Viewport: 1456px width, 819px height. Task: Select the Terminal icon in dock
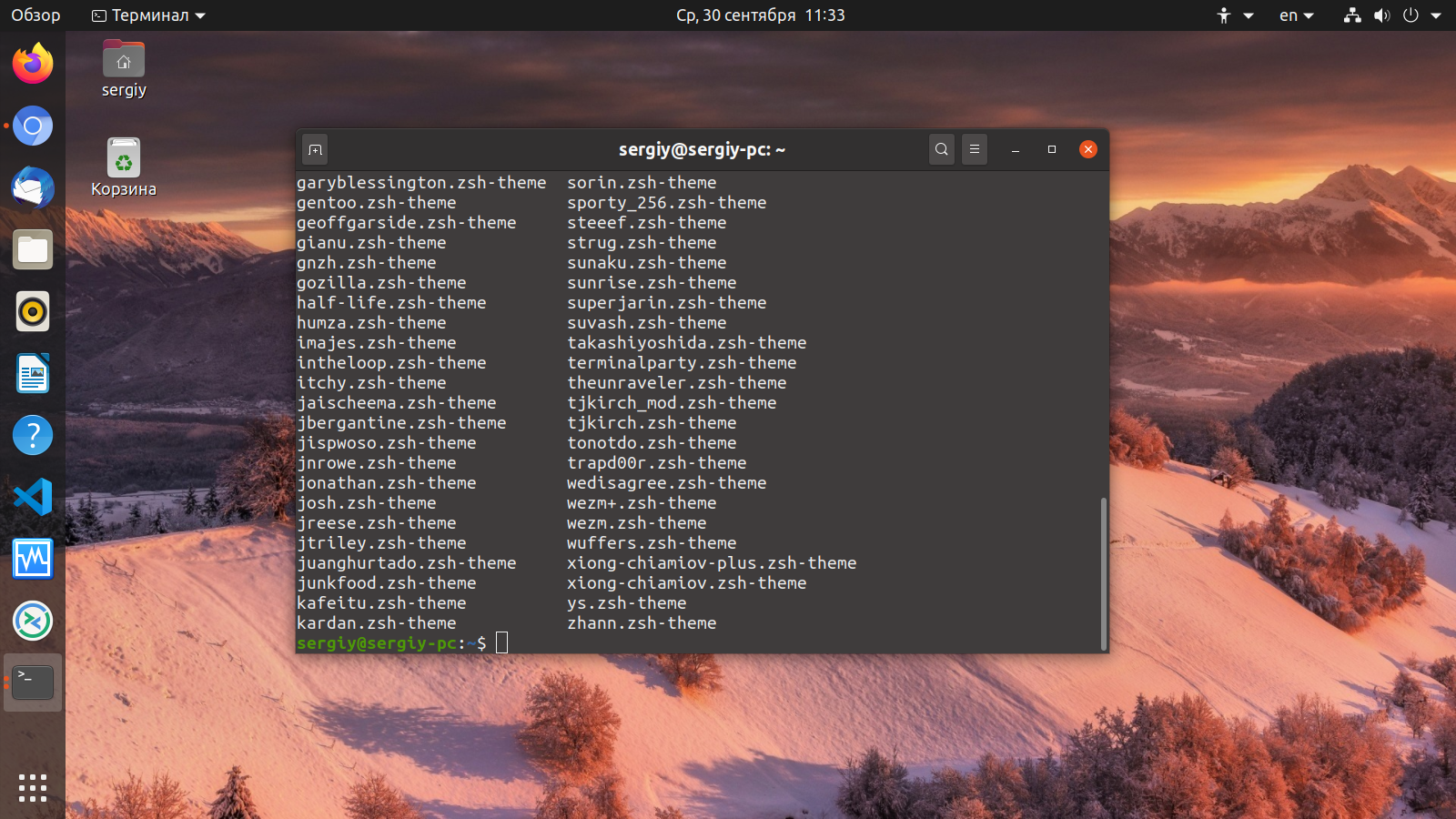pyautogui.click(x=33, y=682)
